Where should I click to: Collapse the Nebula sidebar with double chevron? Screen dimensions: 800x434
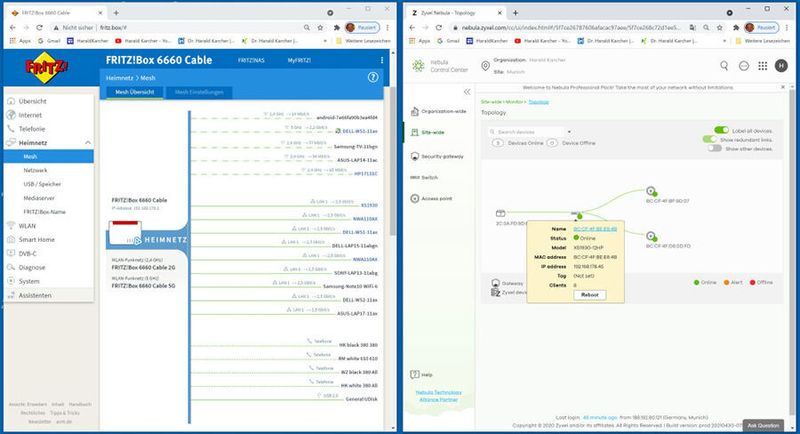pyautogui.click(x=467, y=92)
